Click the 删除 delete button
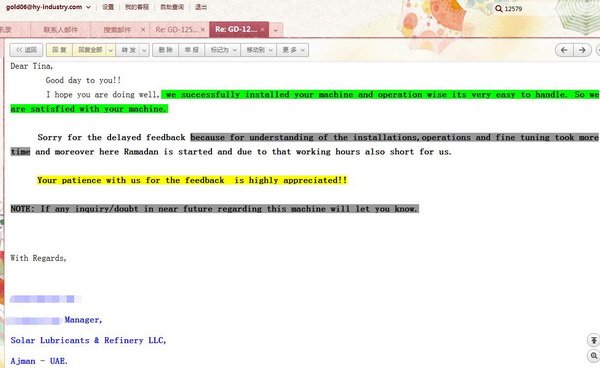The width and height of the screenshot is (600, 368). (165, 50)
